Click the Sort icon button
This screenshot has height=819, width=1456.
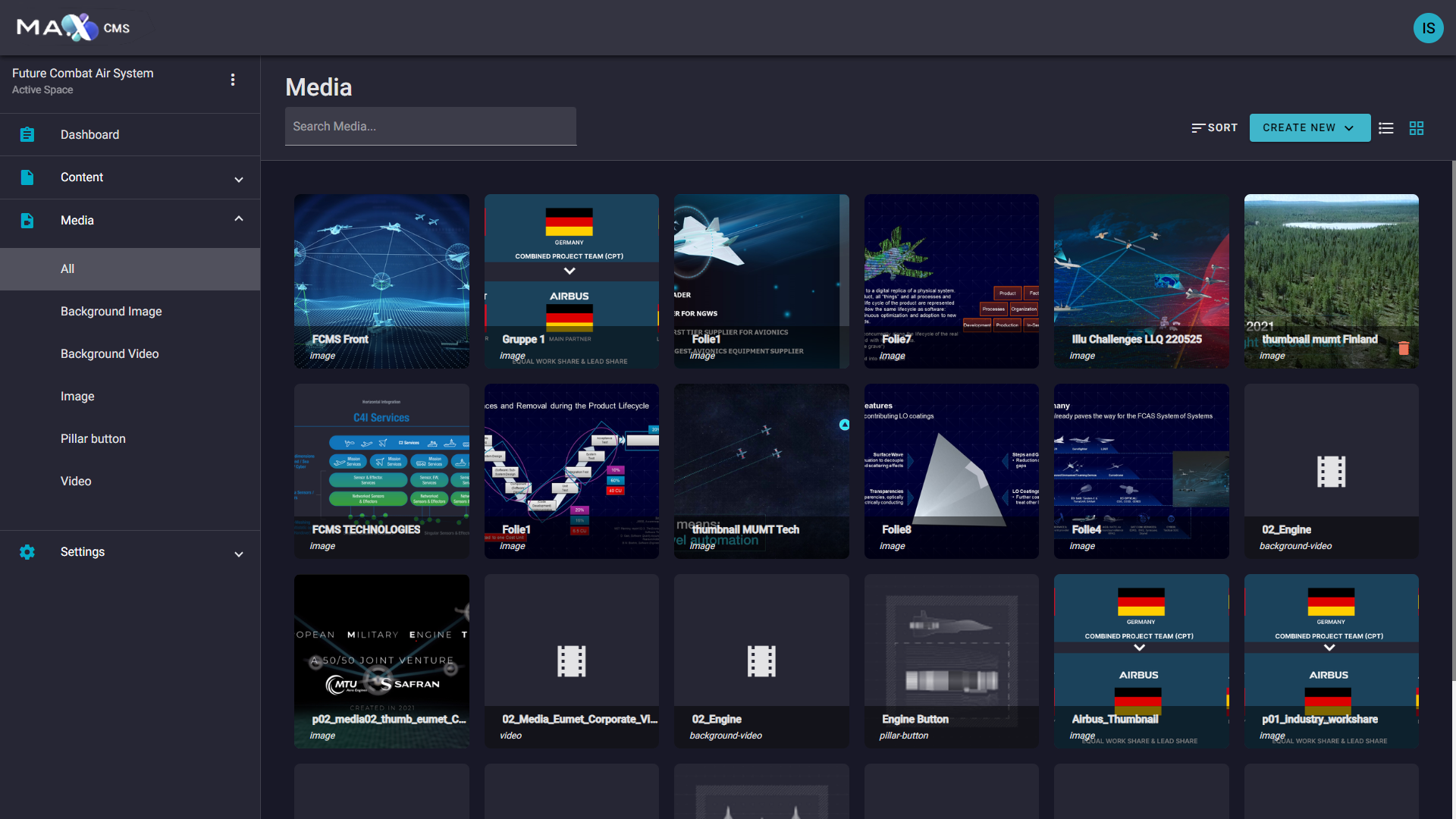(1214, 128)
